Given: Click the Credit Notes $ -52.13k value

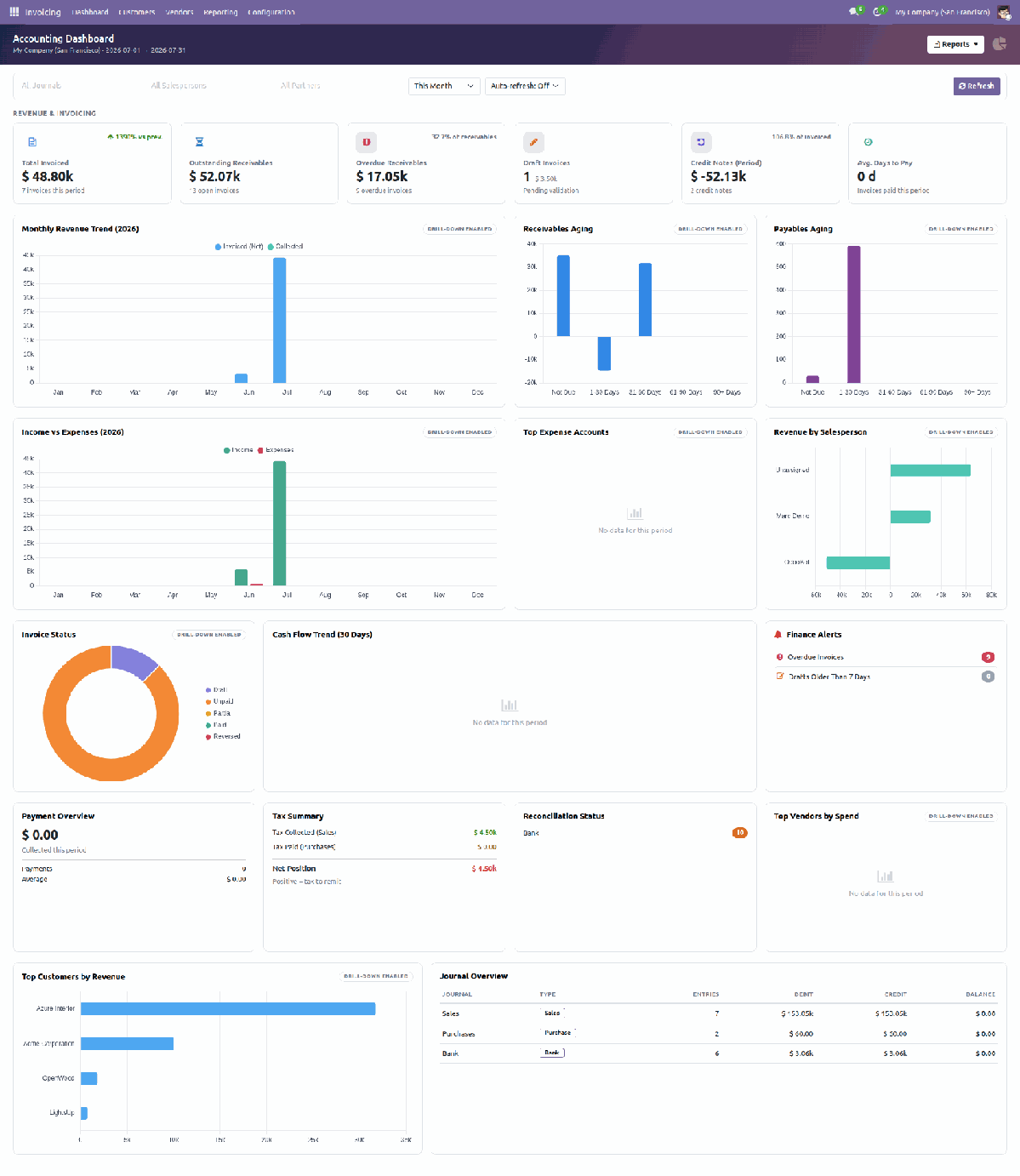Looking at the screenshot, I should point(719,176).
